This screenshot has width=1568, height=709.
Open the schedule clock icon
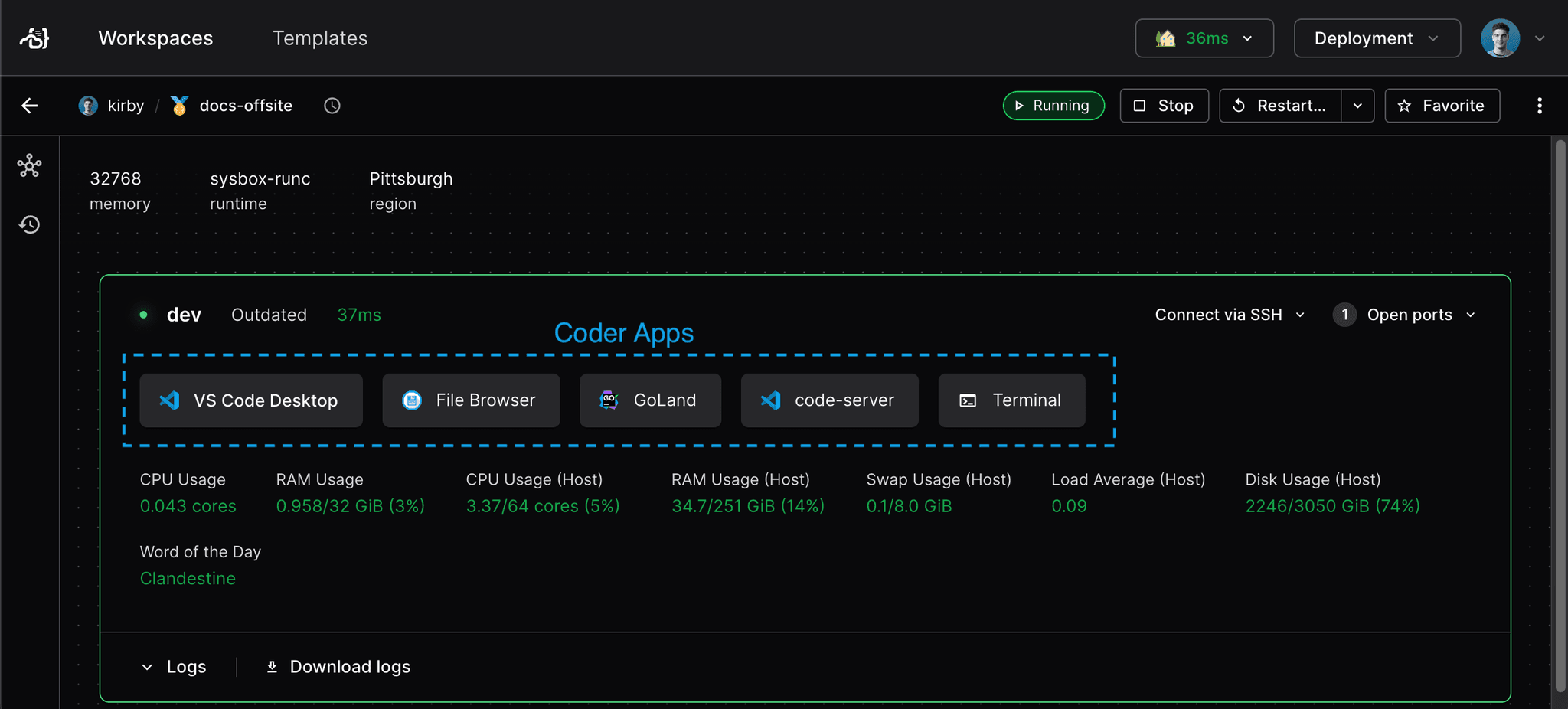coord(332,106)
